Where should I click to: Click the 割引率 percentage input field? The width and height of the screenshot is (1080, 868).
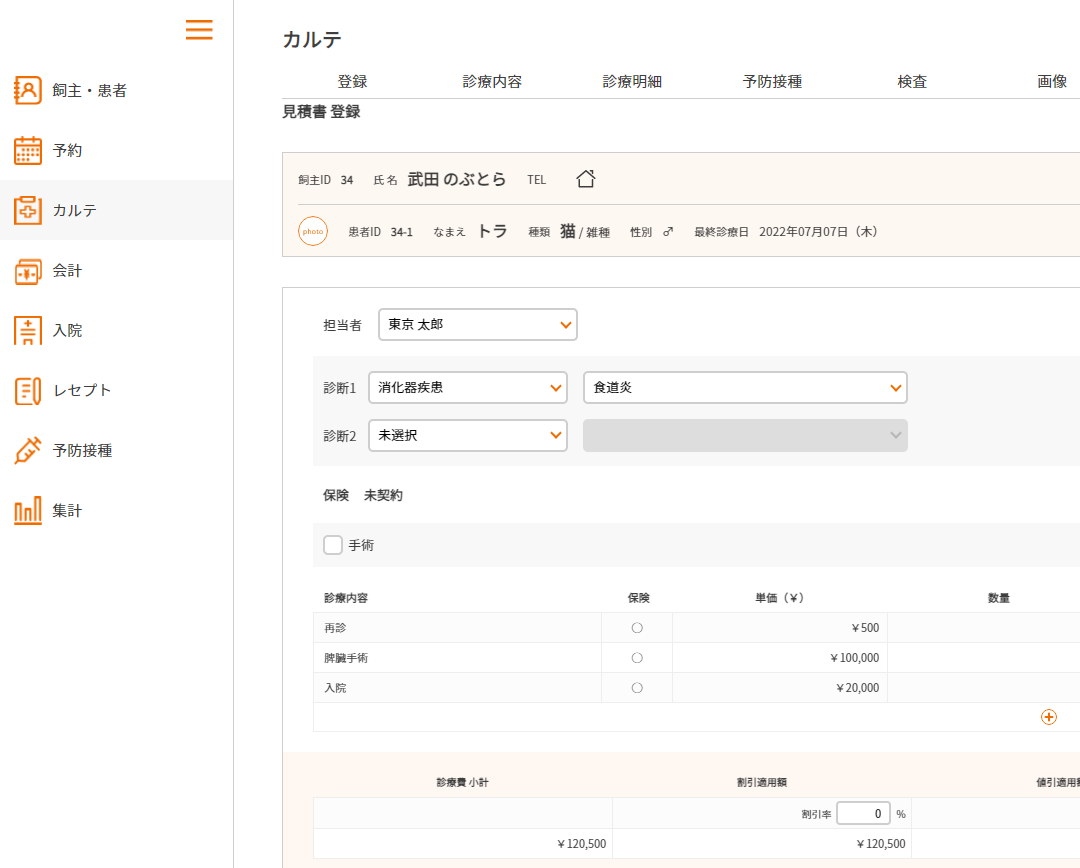tap(863, 814)
